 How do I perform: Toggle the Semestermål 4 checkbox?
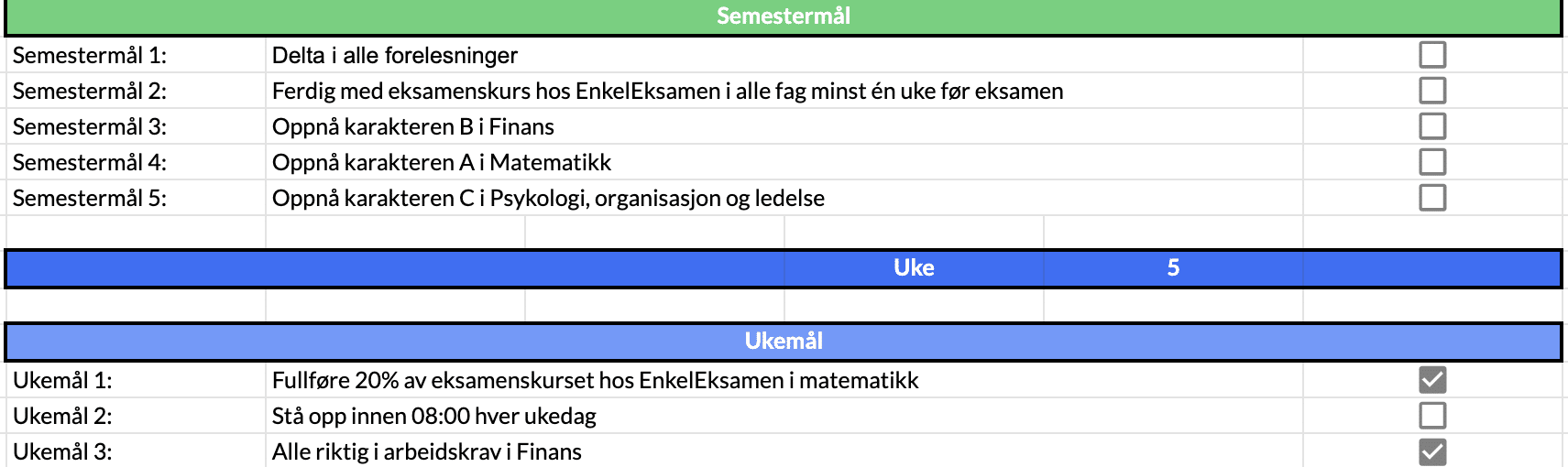1432,162
